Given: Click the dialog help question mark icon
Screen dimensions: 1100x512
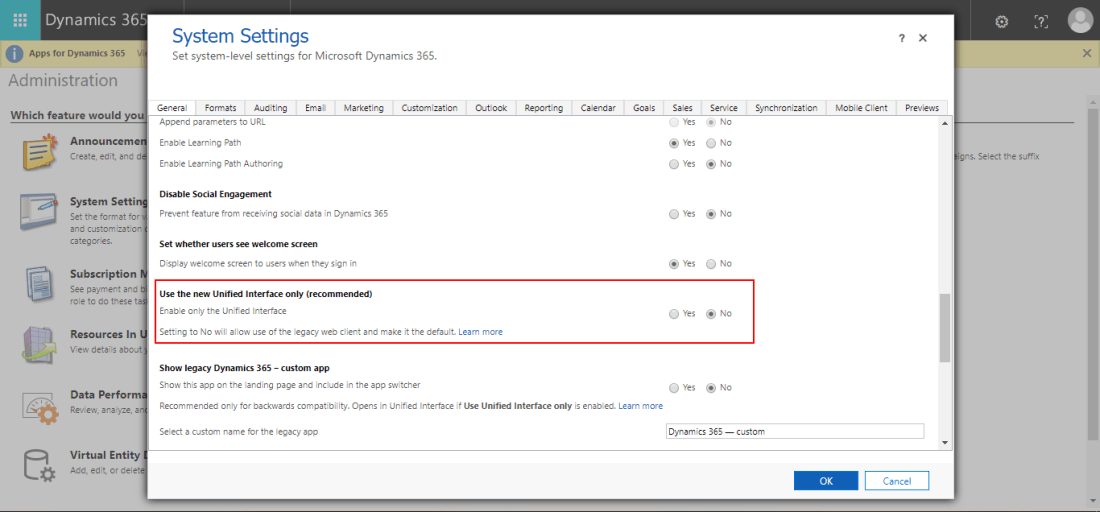Looking at the screenshot, I should click(901, 38).
